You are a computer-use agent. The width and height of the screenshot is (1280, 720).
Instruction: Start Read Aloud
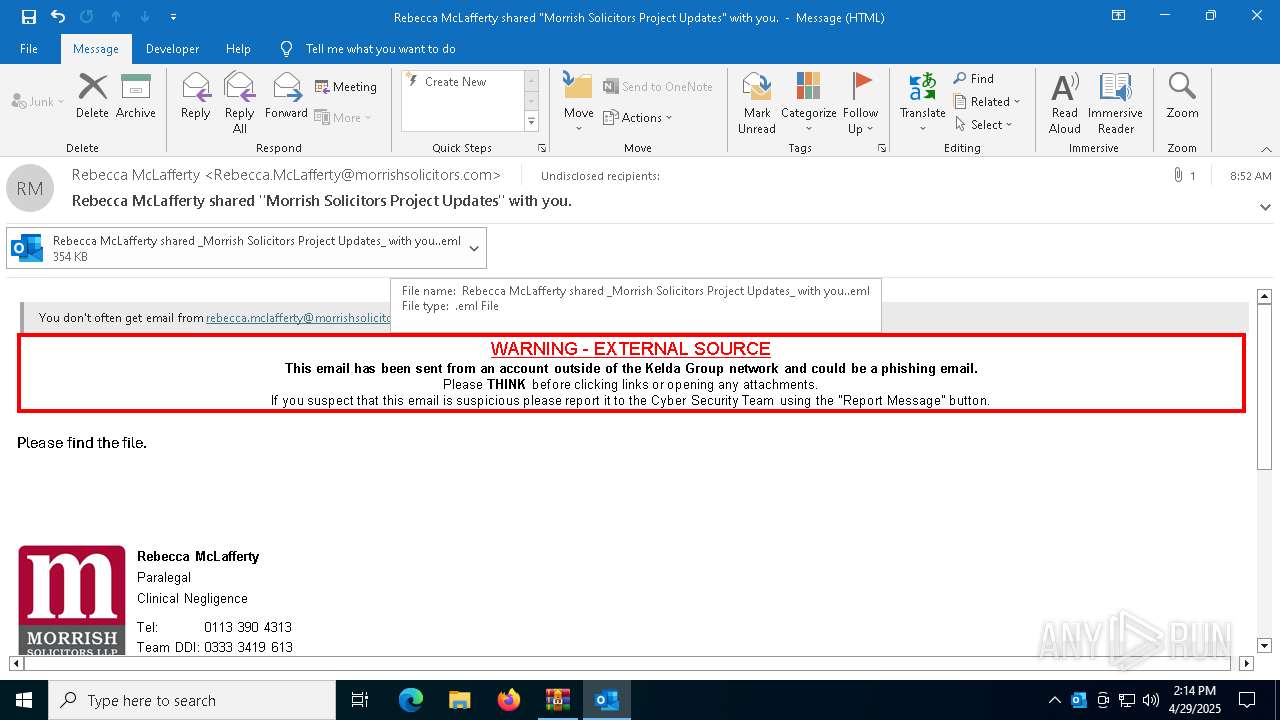click(x=1065, y=103)
